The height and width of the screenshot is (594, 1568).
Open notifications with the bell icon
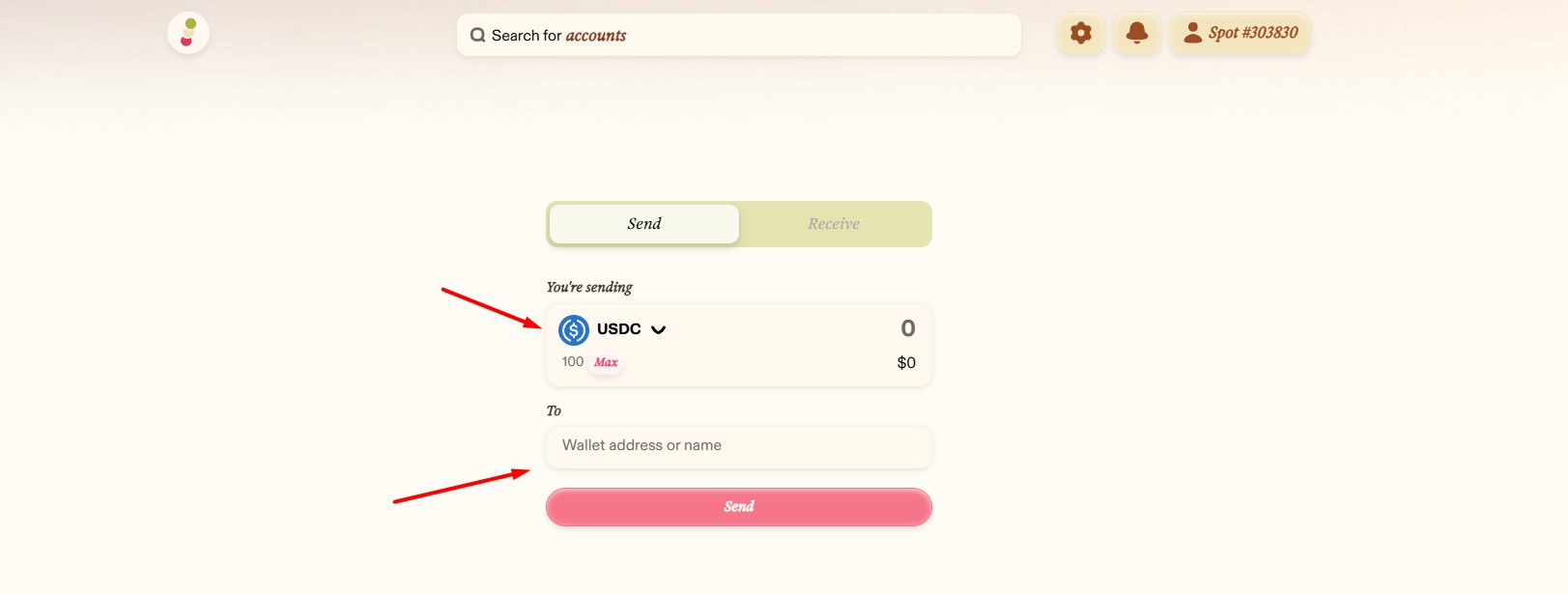(1137, 33)
